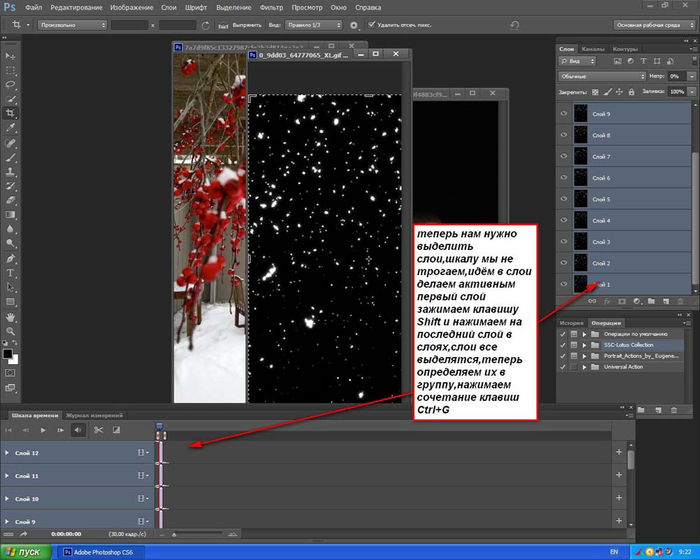Viewport: 700px width, 560px height.
Task: Toggle the checkmark for SSC-Lotus Collection
Action: (x=562, y=345)
